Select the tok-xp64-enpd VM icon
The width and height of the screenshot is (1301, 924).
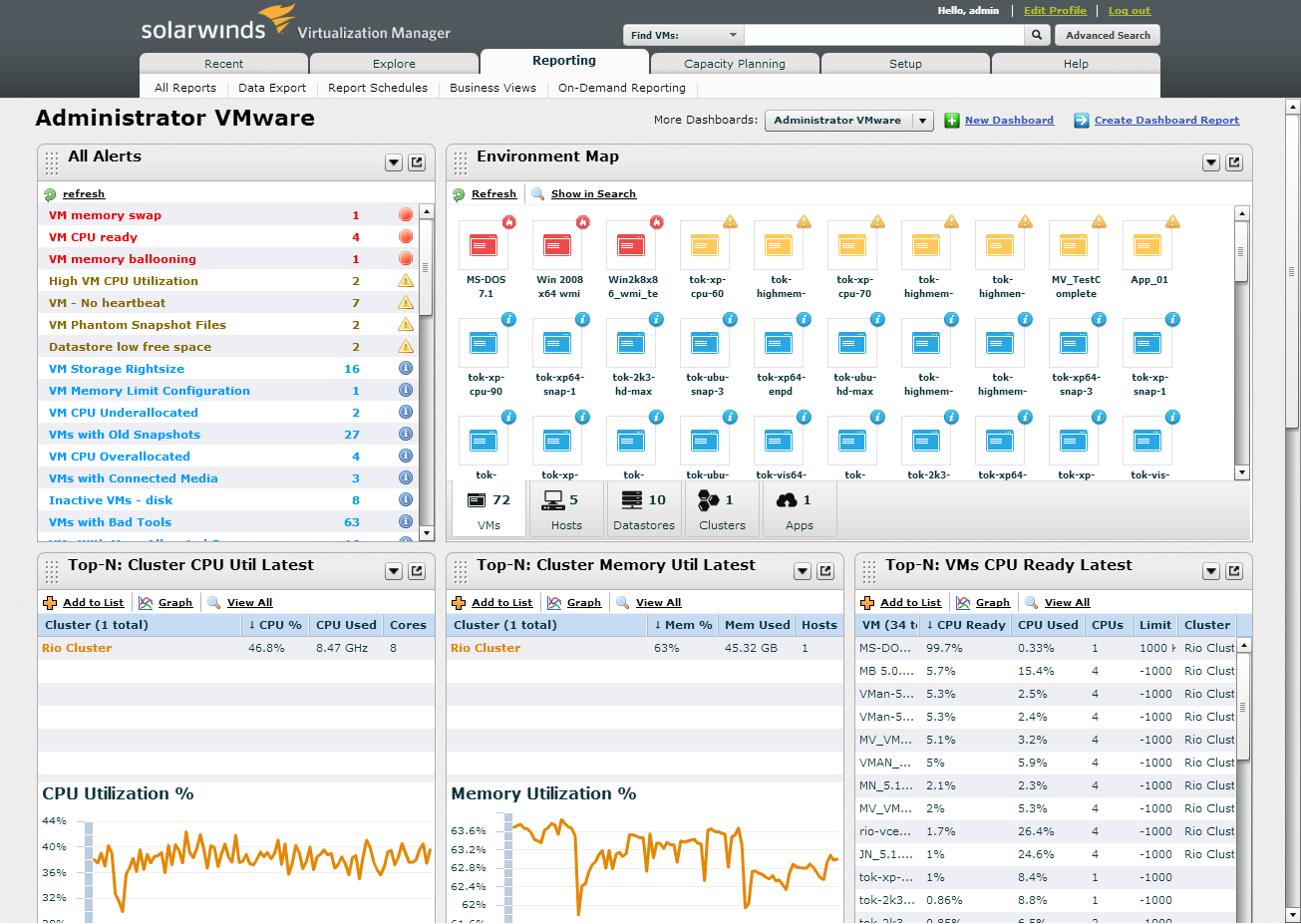click(x=779, y=343)
